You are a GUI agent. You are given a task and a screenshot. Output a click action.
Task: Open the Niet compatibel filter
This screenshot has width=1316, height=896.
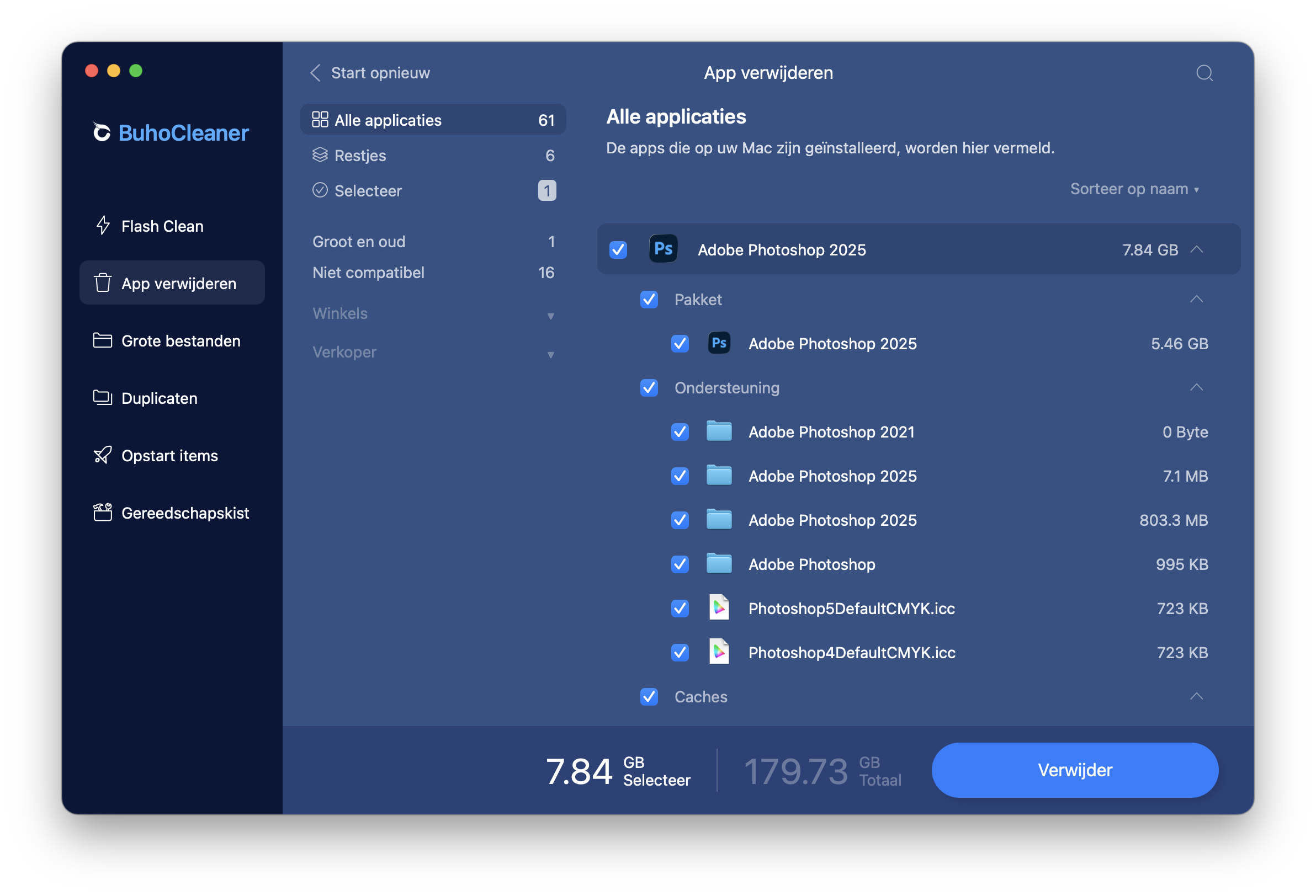point(433,273)
